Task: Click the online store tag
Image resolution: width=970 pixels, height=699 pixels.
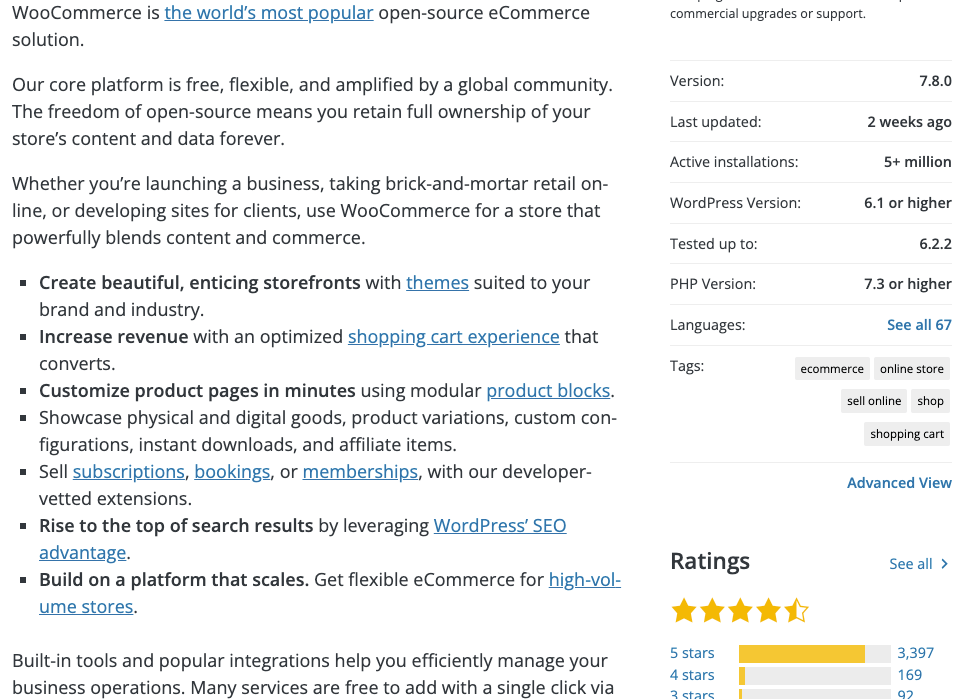Action: (911, 368)
